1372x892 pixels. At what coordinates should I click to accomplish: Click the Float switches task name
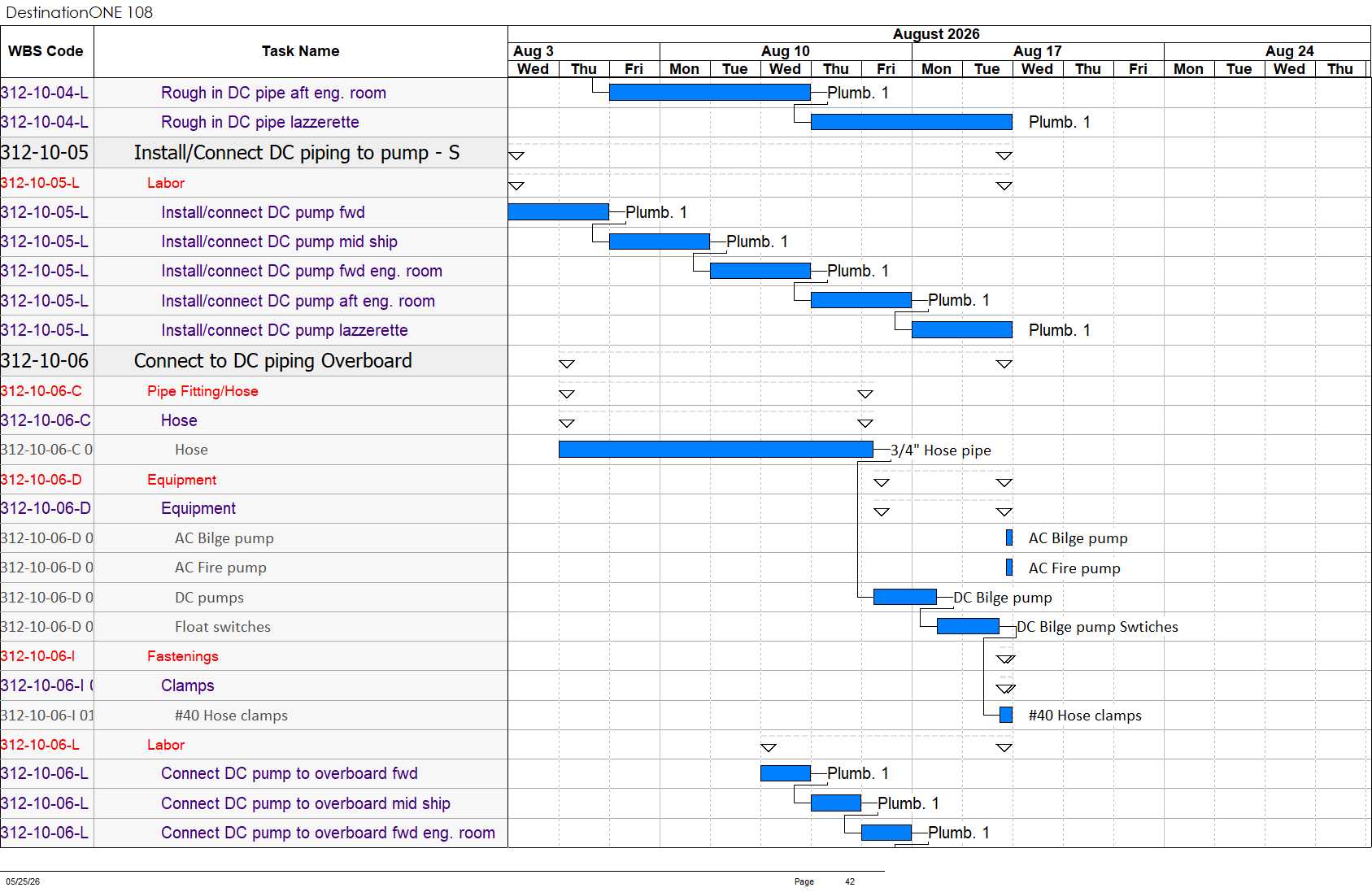pos(223,627)
